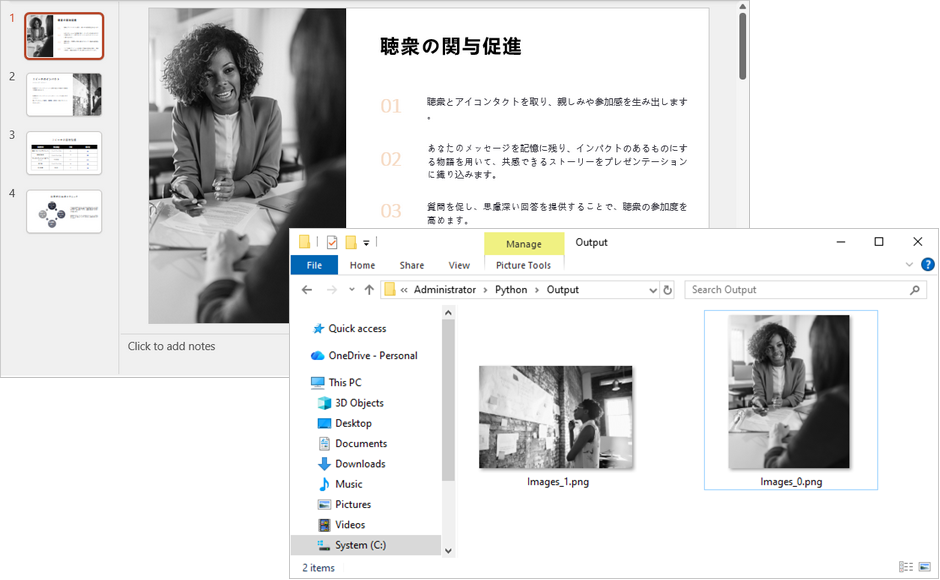Click Administrator in the address path

445,290
